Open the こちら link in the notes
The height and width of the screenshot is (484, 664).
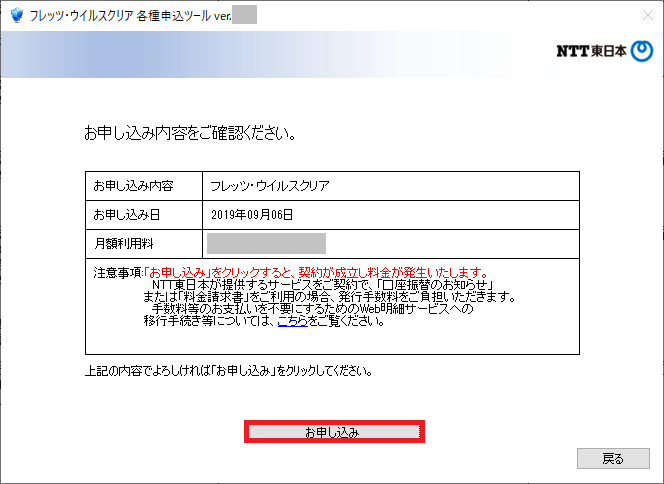pos(292,321)
